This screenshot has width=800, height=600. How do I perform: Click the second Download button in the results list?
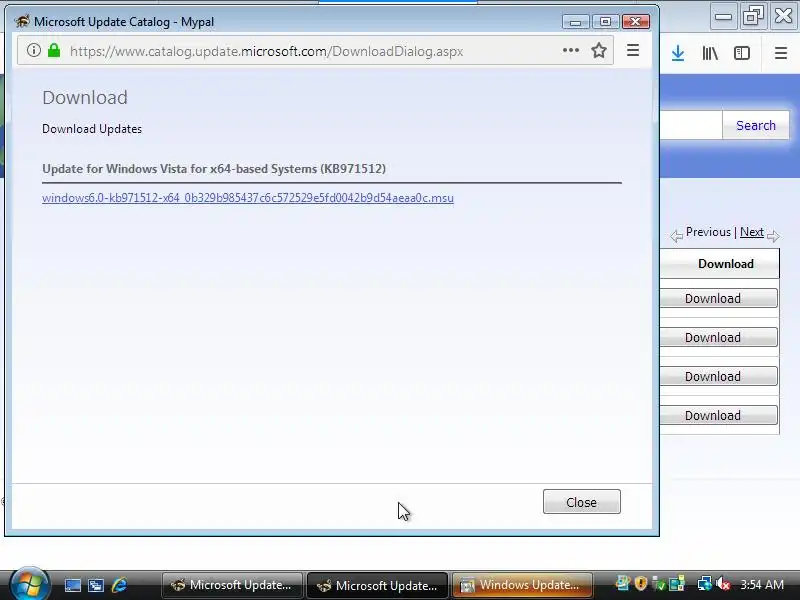tap(718, 337)
